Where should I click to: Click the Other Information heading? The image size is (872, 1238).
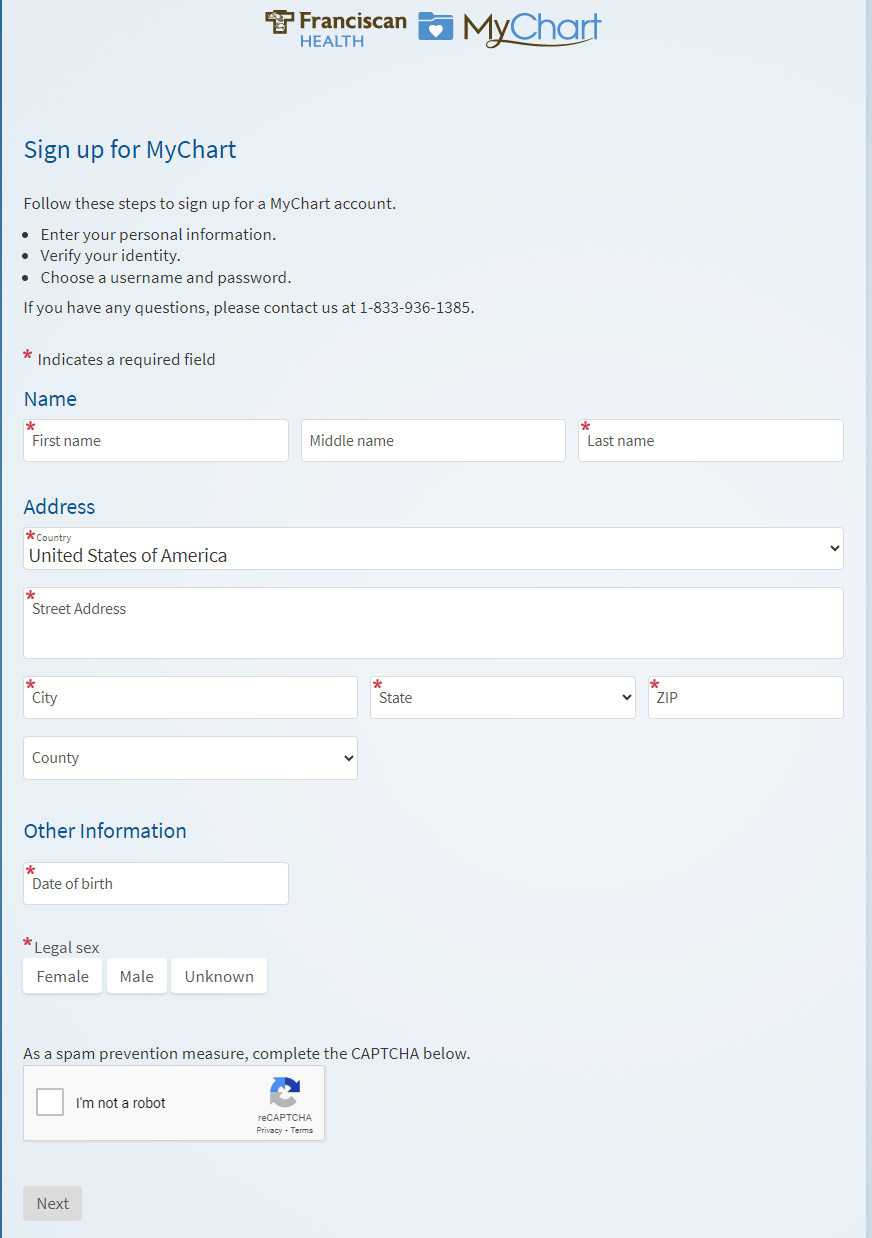point(105,831)
